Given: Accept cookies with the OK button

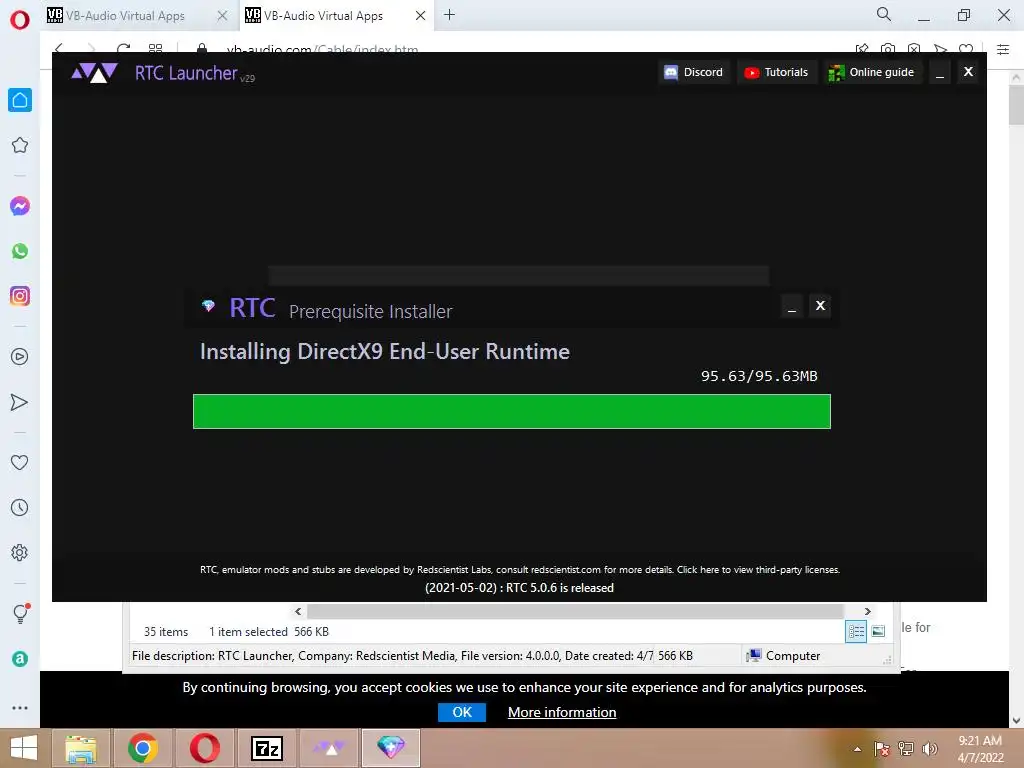Looking at the screenshot, I should [462, 712].
